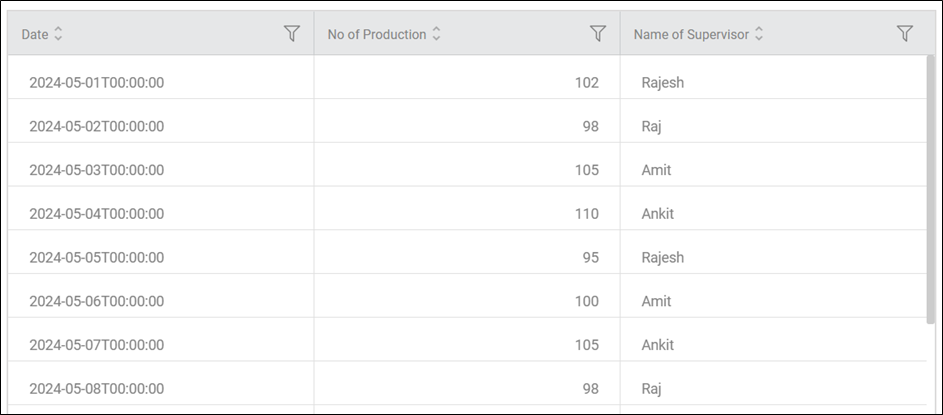Click the No of Production header label
Screen dimensions: 943x415
(377, 34)
